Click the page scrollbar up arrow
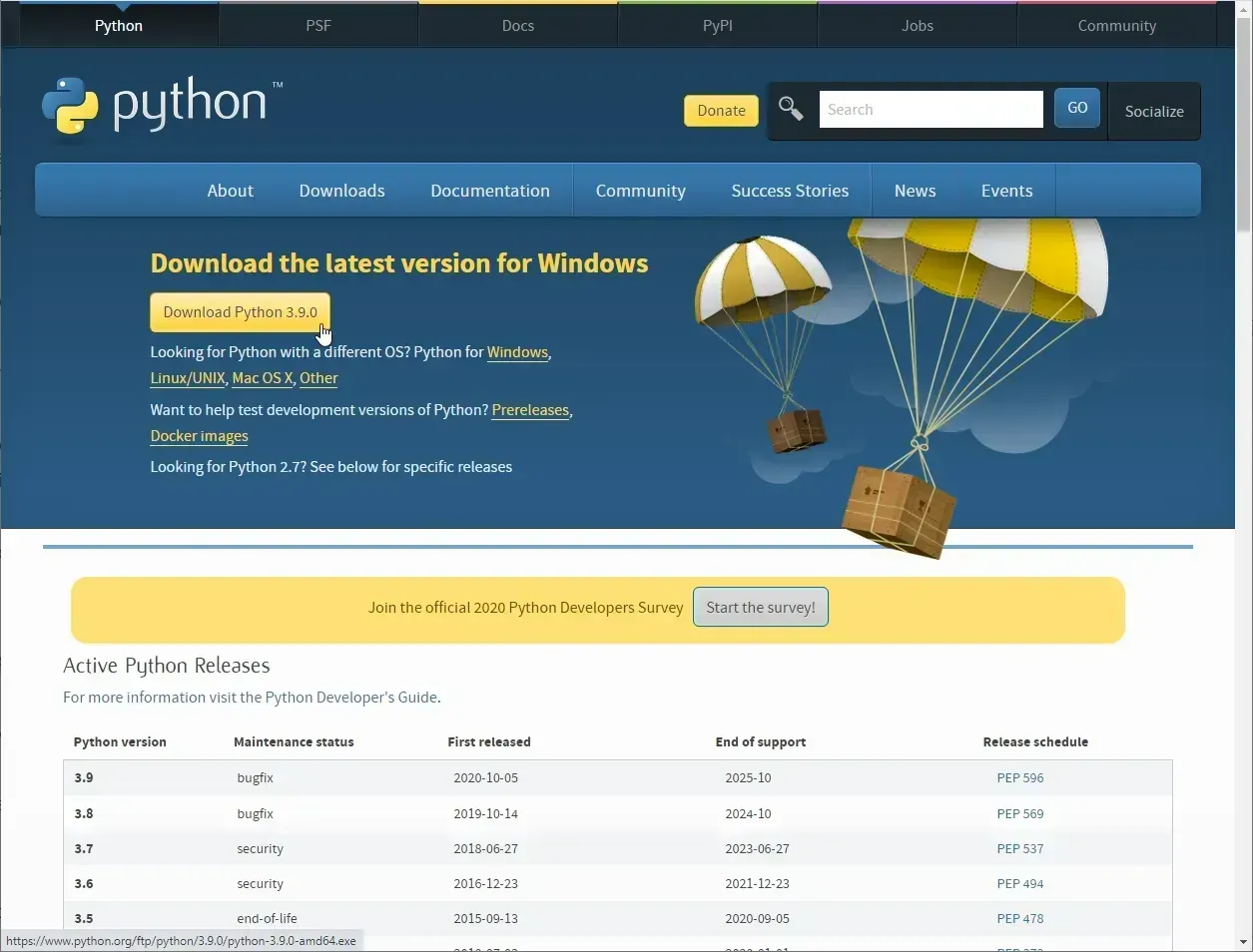The height and width of the screenshot is (952, 1253). [x=1244, y=8]
